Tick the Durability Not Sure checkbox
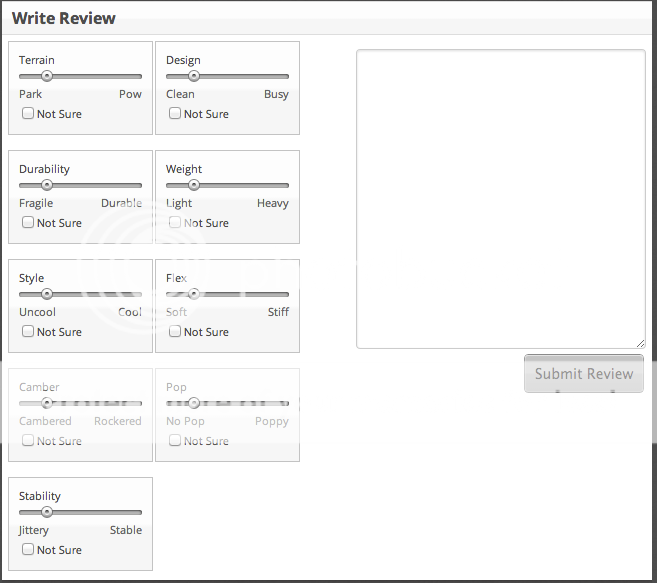Image resolution: width=657 pixels, height=583 pixels. pyautogui.click(x=28, y=223)
